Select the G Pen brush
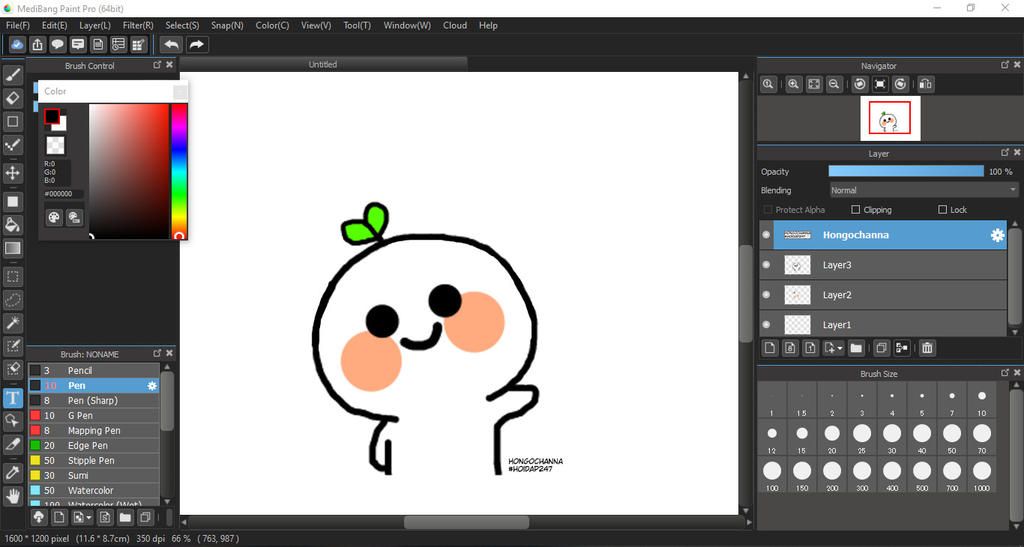This screenshot has width=1024, height=547. (x=93, y=415)
